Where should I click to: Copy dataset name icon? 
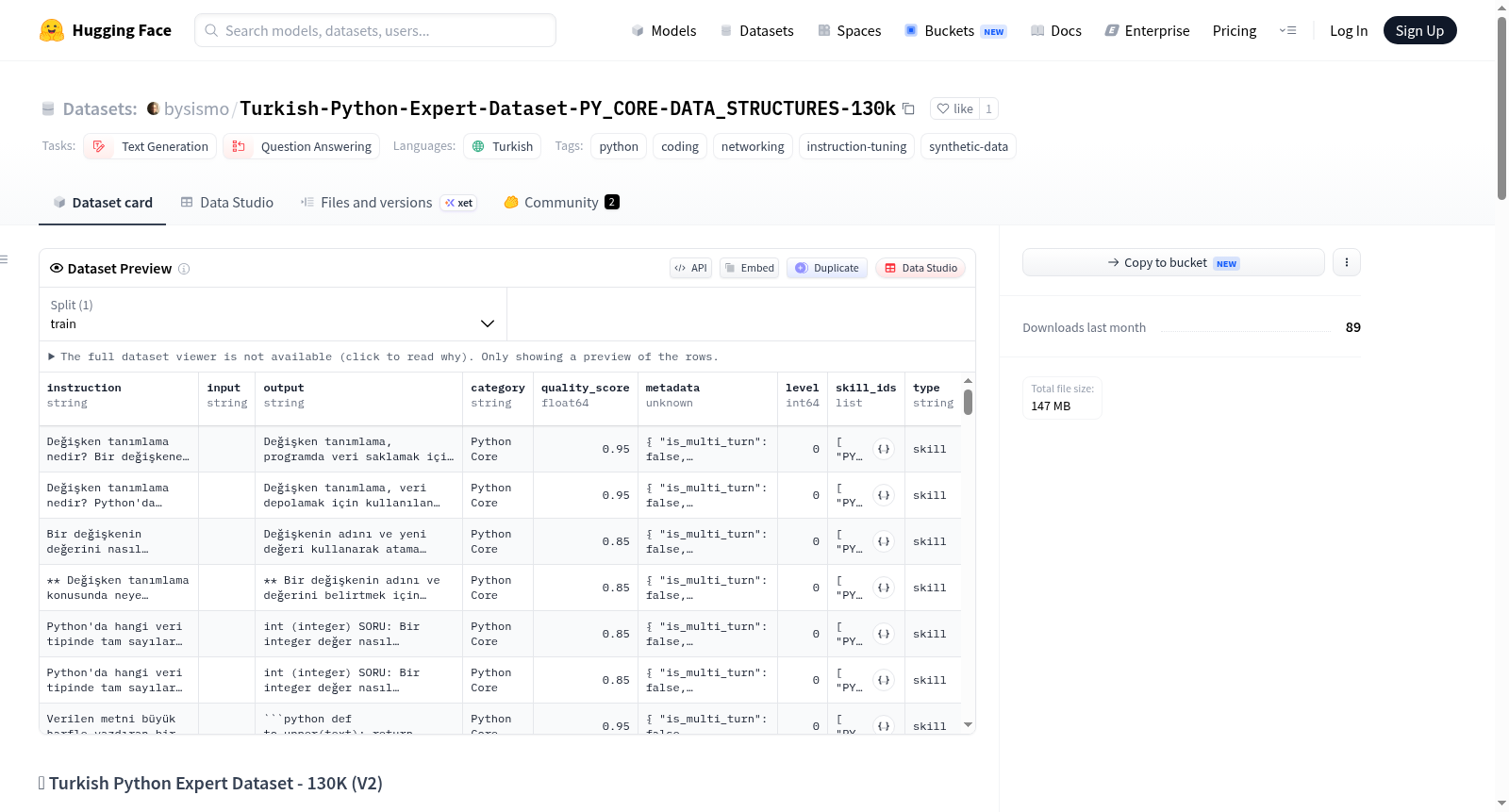(908, 108)
